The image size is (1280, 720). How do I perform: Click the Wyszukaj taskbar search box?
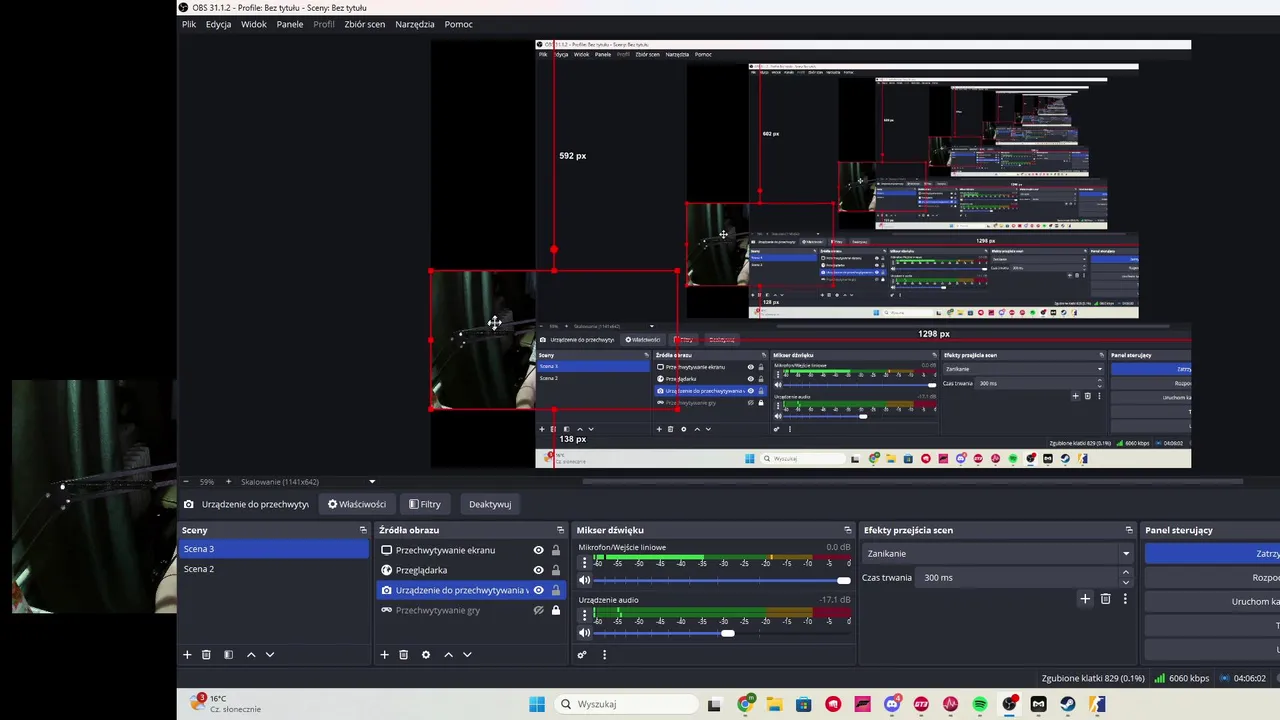coord(626,704)
